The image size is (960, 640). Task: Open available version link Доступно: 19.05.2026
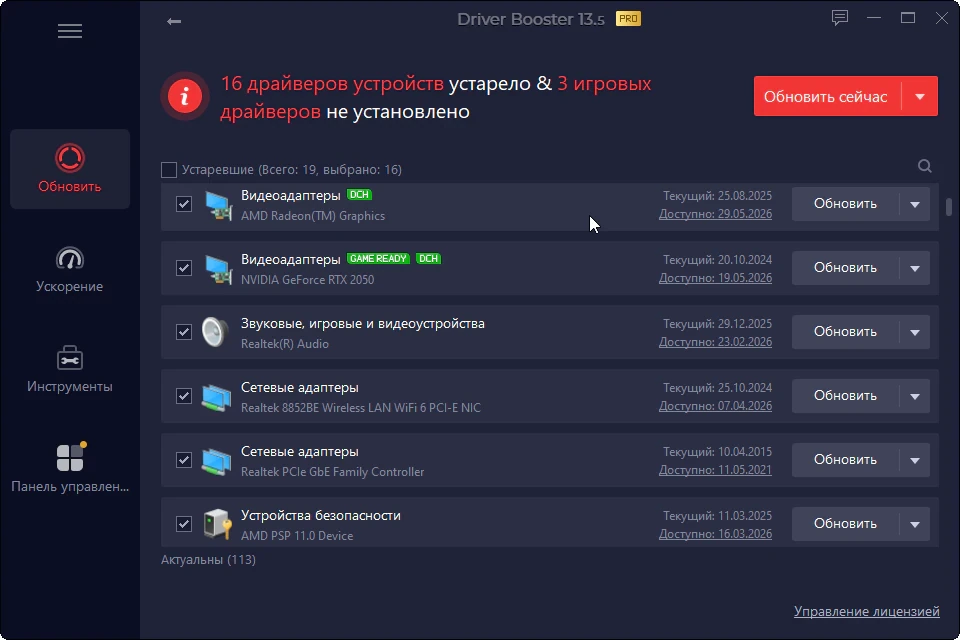pyautogui.click(x=715, y=277)
